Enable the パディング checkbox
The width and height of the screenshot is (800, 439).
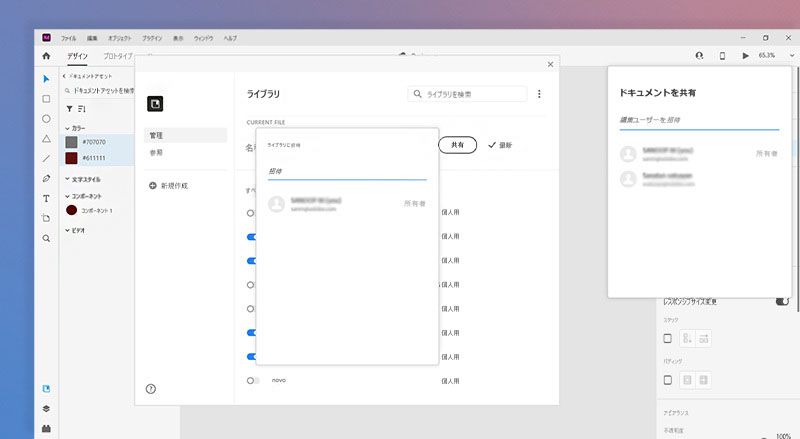click(667, 380)
